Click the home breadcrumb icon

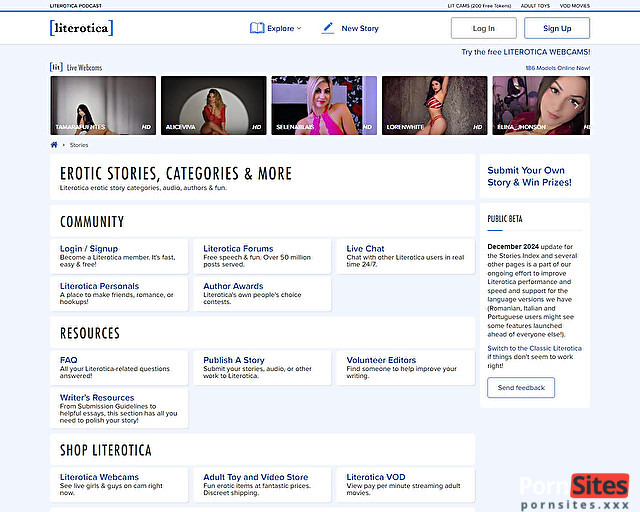(x=54, y=145)
